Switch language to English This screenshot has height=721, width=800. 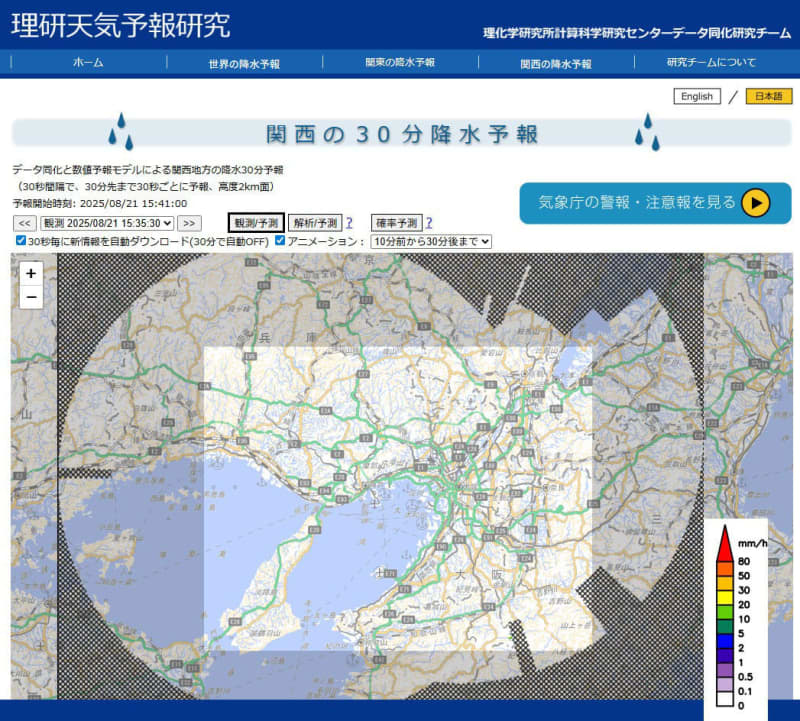[x=696, y=97]
